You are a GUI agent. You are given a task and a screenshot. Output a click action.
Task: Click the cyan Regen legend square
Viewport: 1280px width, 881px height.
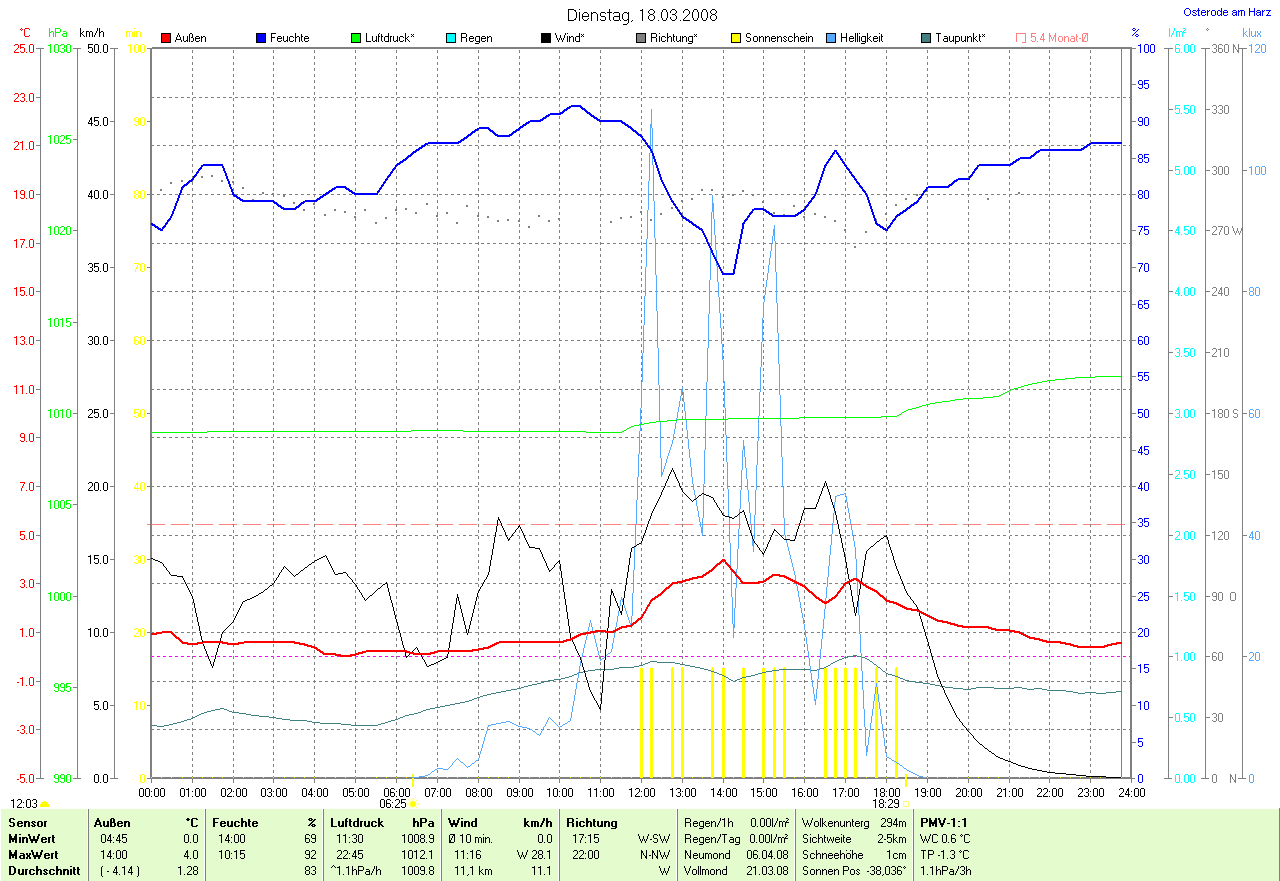click(452, 38)
